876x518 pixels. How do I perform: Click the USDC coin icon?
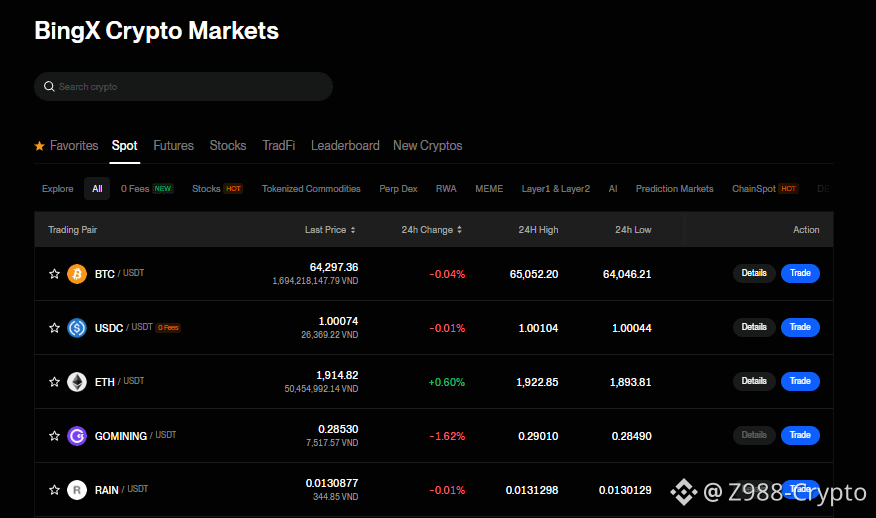(77, 328)
